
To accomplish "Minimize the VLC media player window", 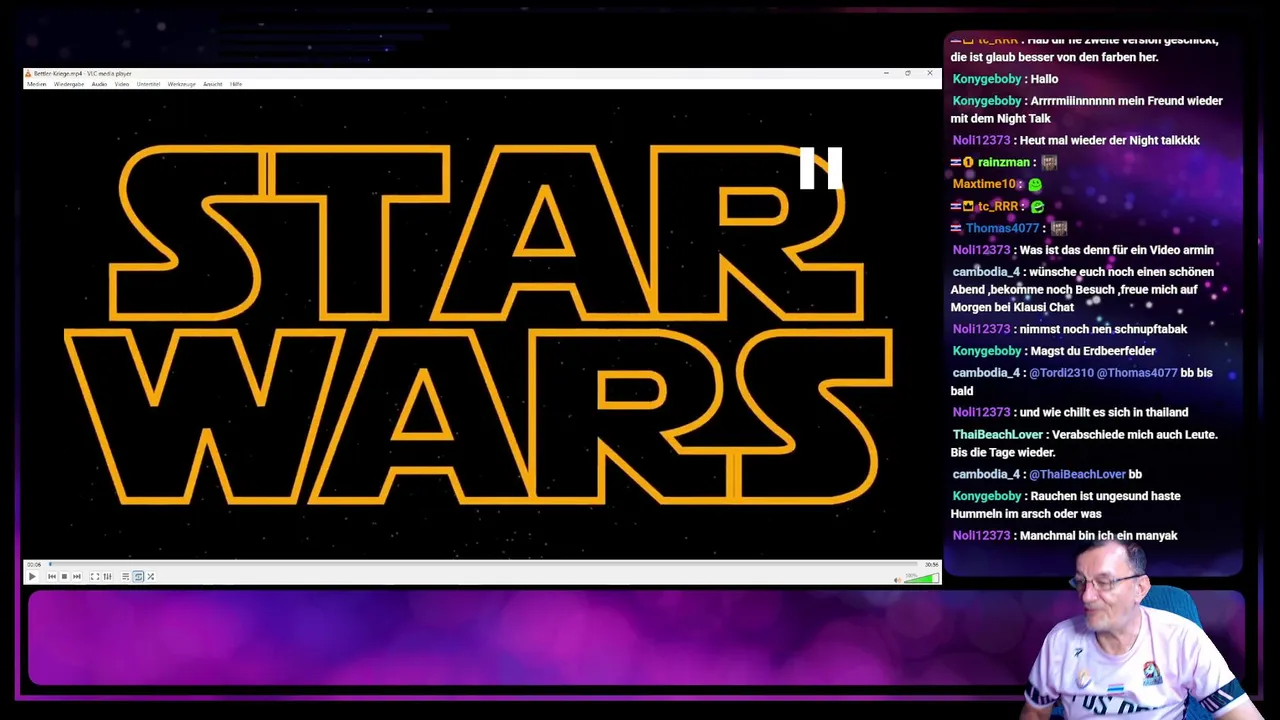I will point(886,73).
